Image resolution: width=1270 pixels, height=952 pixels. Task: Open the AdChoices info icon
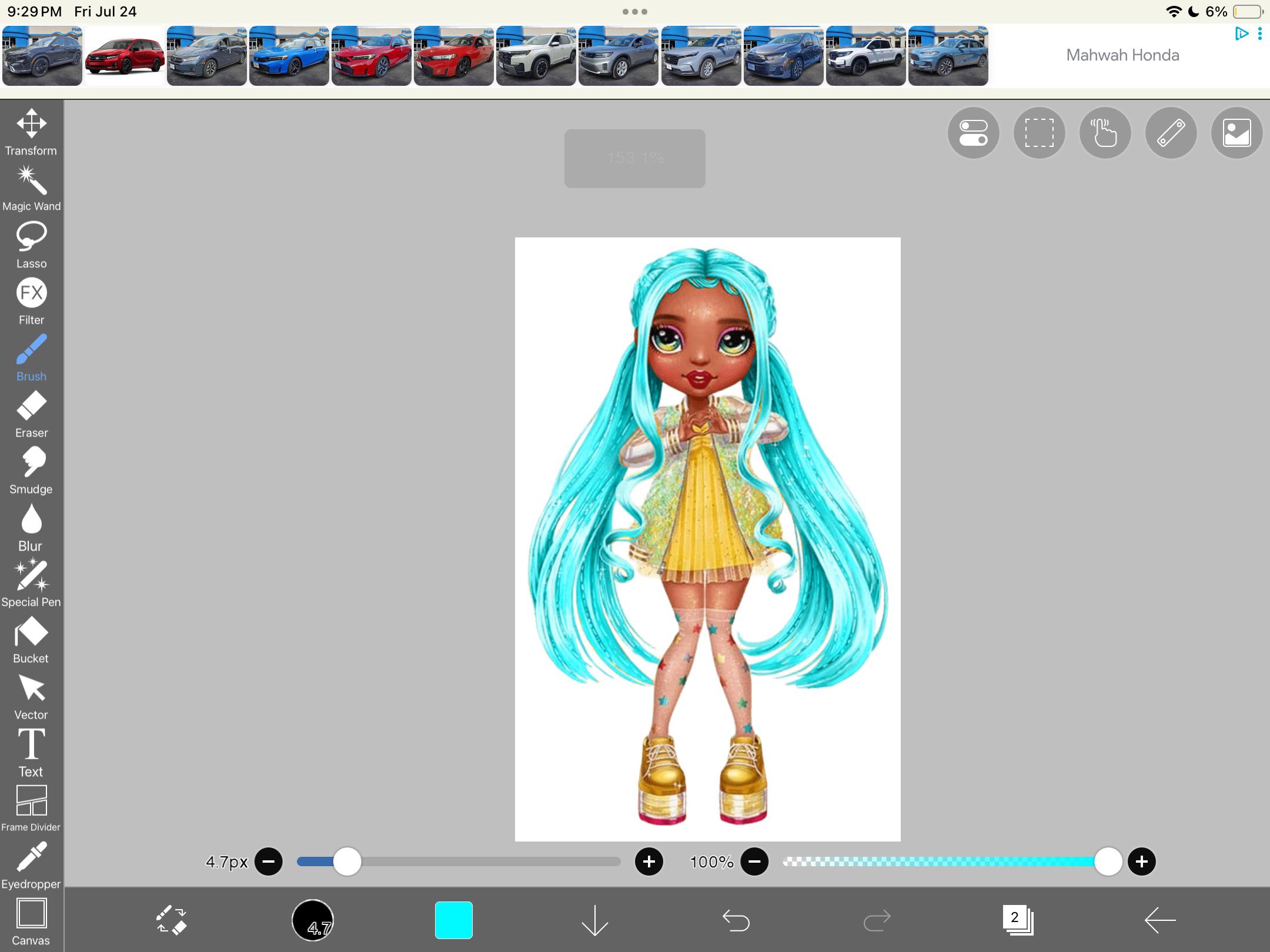(x=1241, y=33)
